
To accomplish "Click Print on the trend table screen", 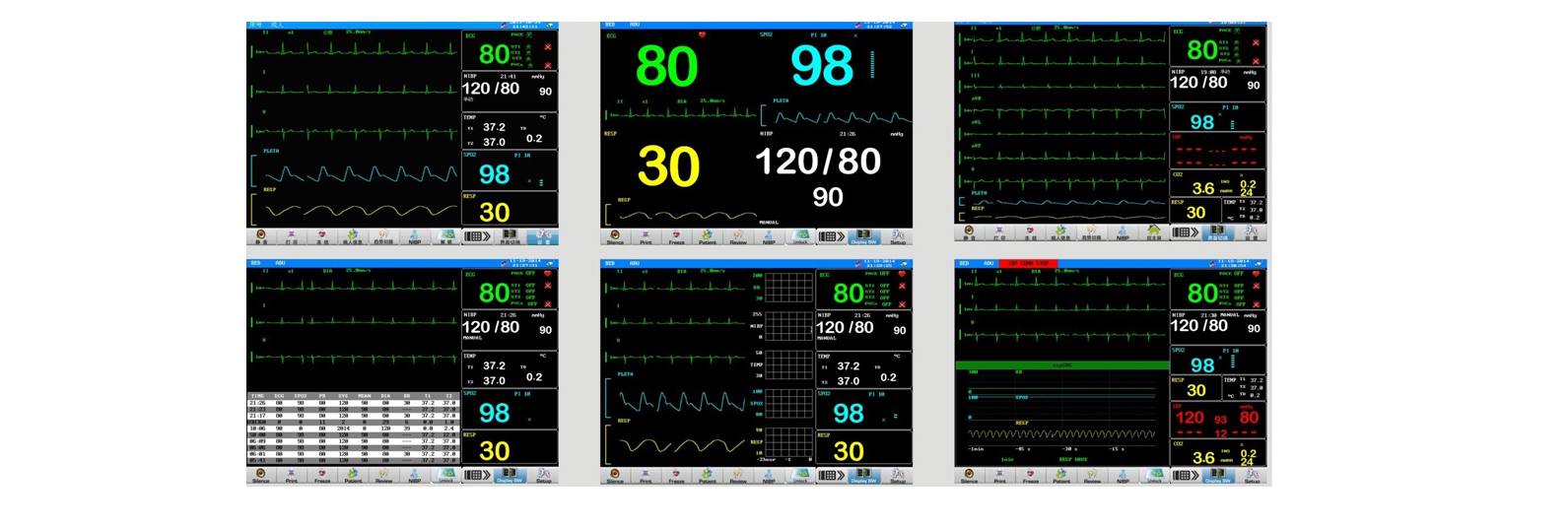I will pos(292,476).
